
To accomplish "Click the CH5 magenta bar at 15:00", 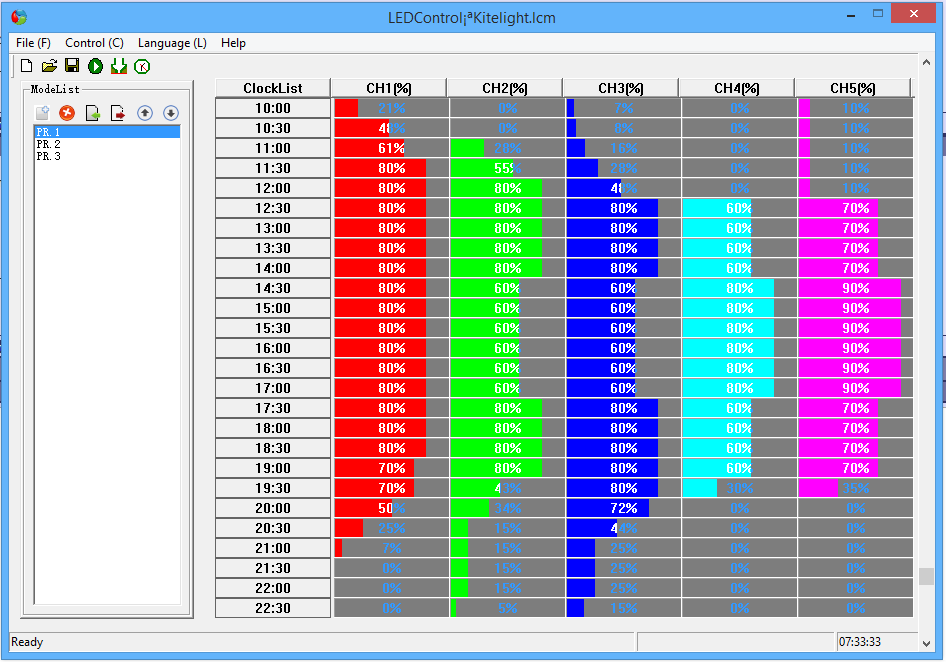I will pos(855,308).
